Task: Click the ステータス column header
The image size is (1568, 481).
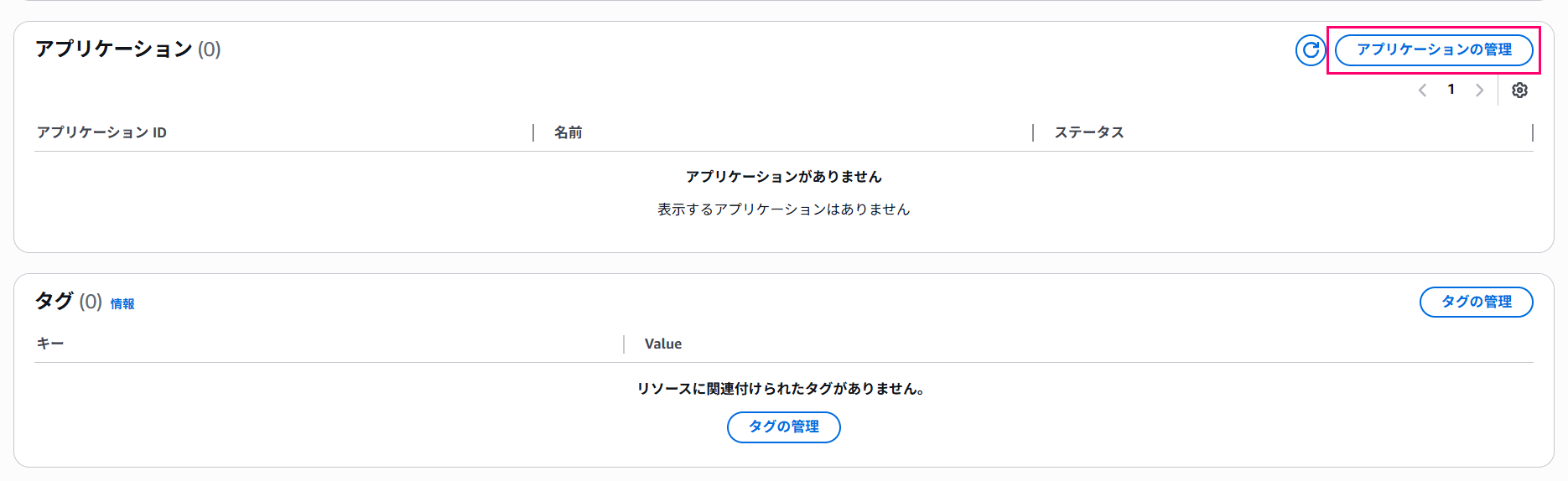Action: (1089, 132)
